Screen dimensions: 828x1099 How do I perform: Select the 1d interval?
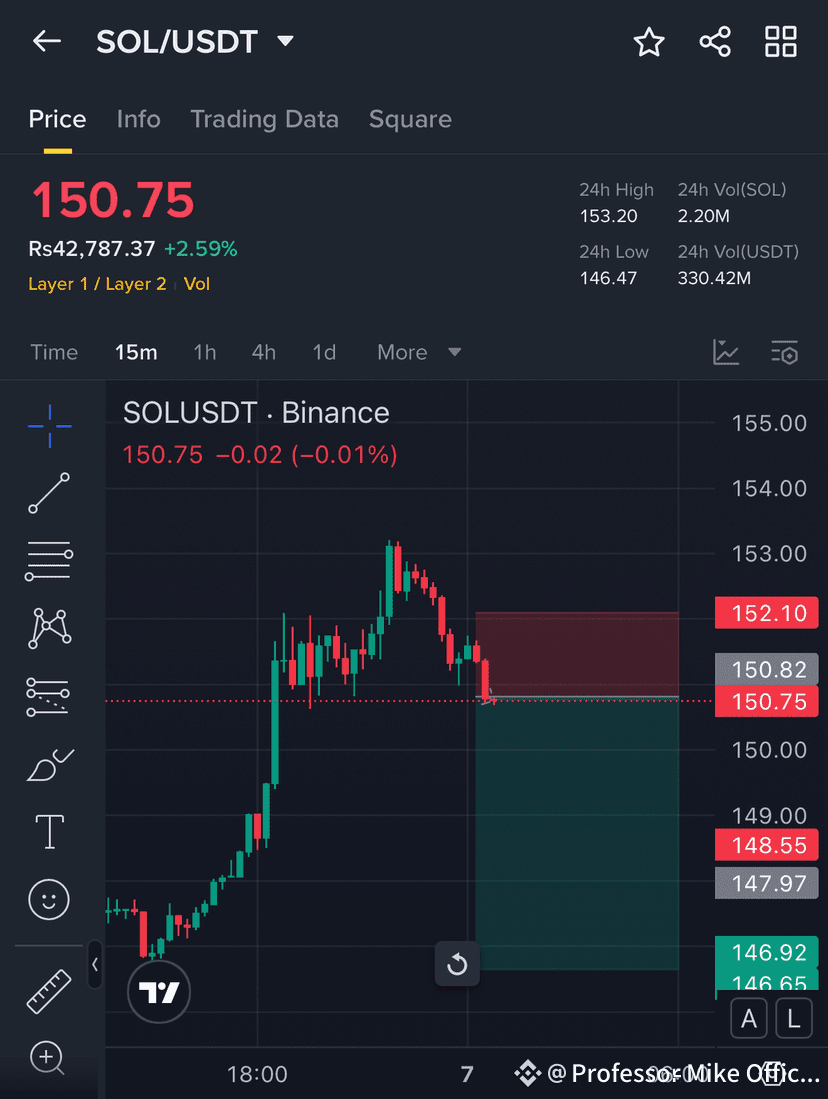pos(324,352)
